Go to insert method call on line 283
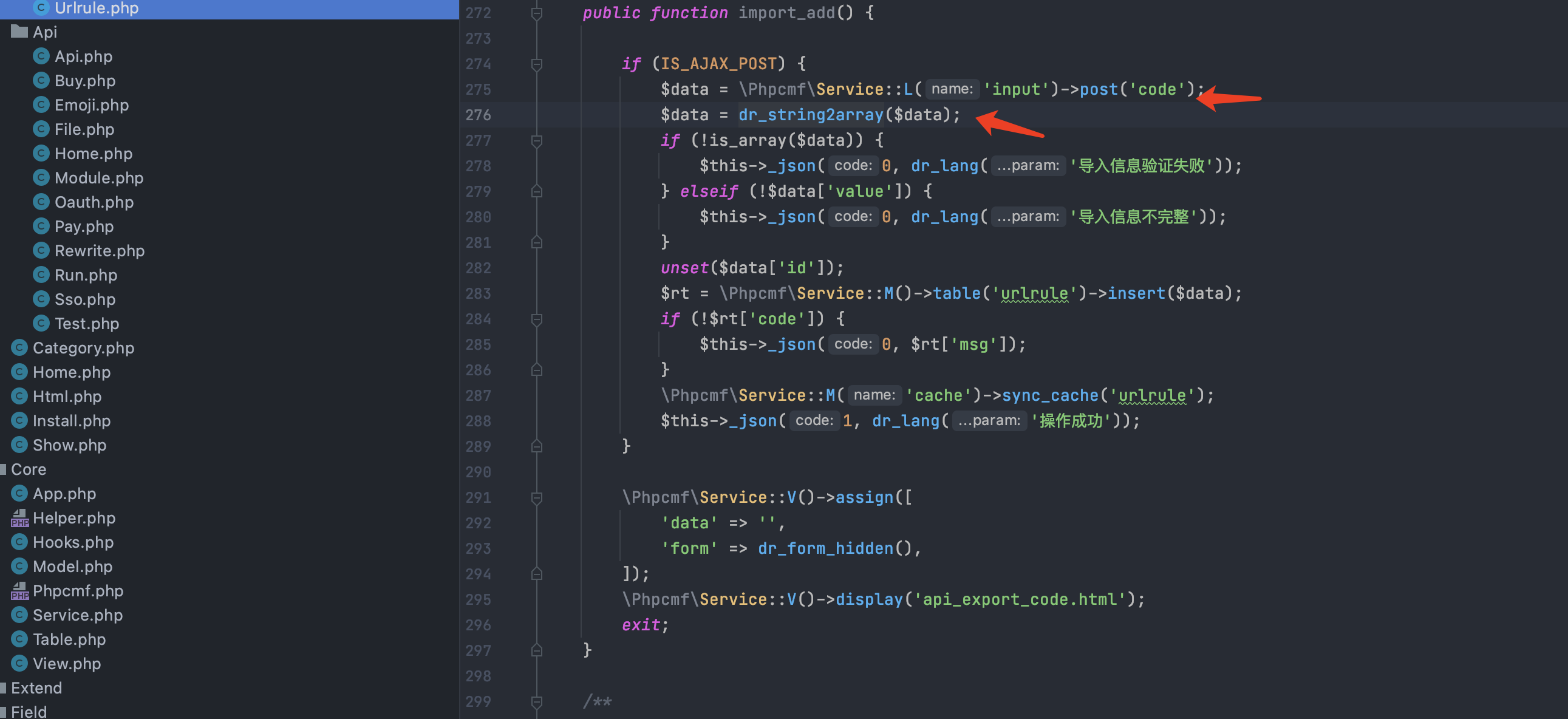The height and width of the screenshot is (719, 1568). (1136, 293)
